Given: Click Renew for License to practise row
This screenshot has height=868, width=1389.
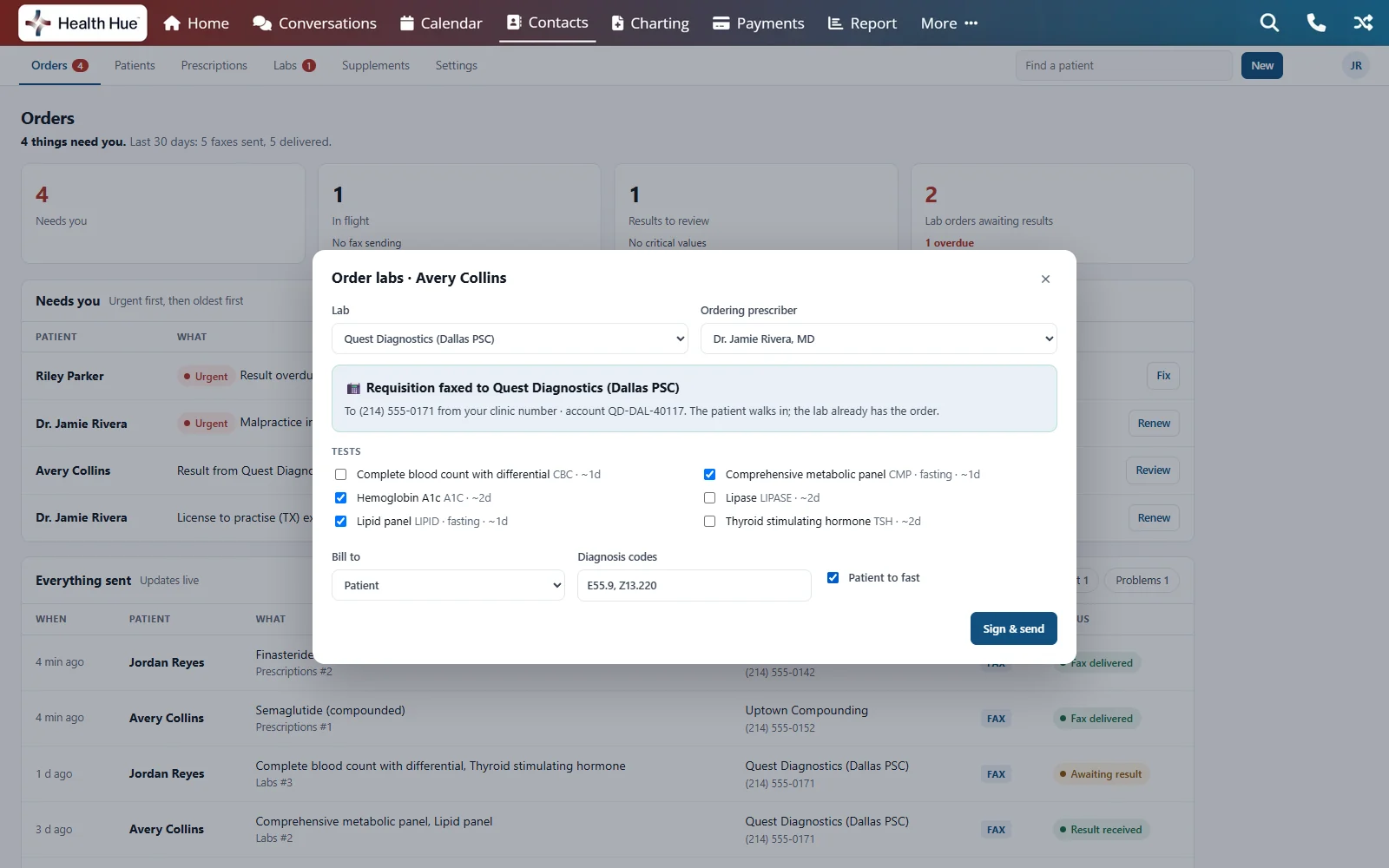Looking at the screenshot, I should (x=1154, y=518).
